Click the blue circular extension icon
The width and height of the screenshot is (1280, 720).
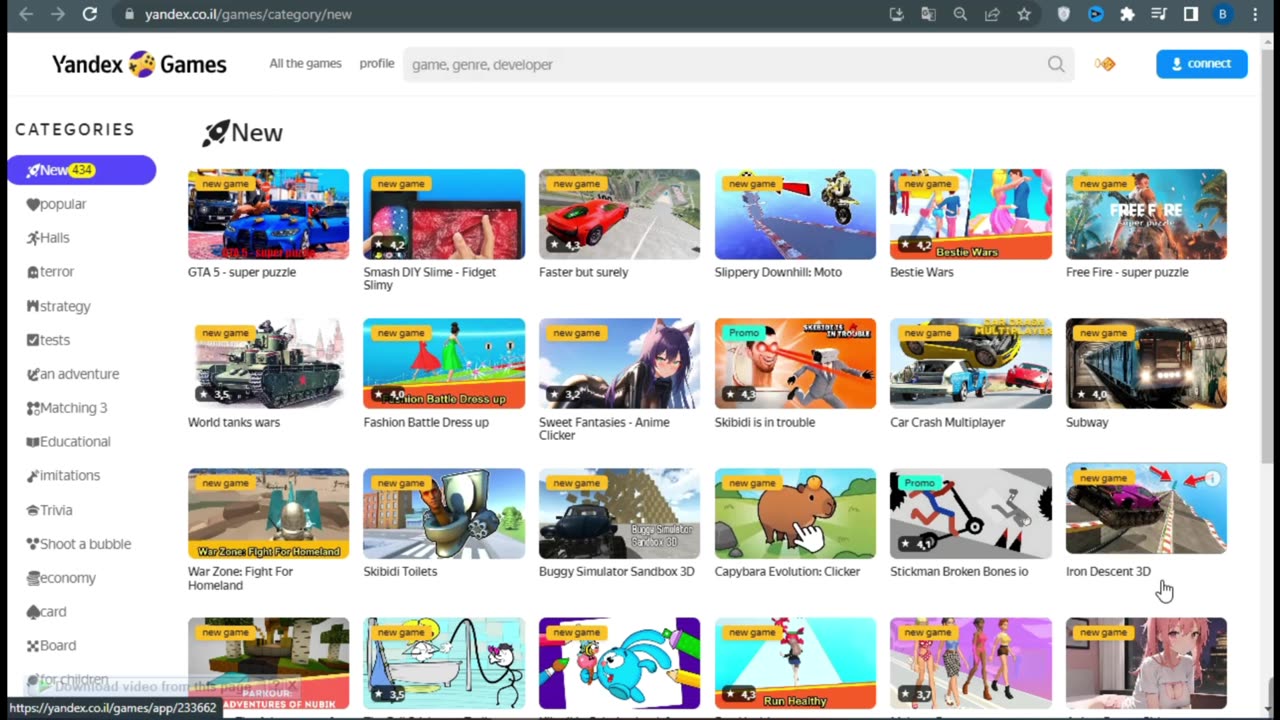pyautogui.click(x=1096, y=14)
